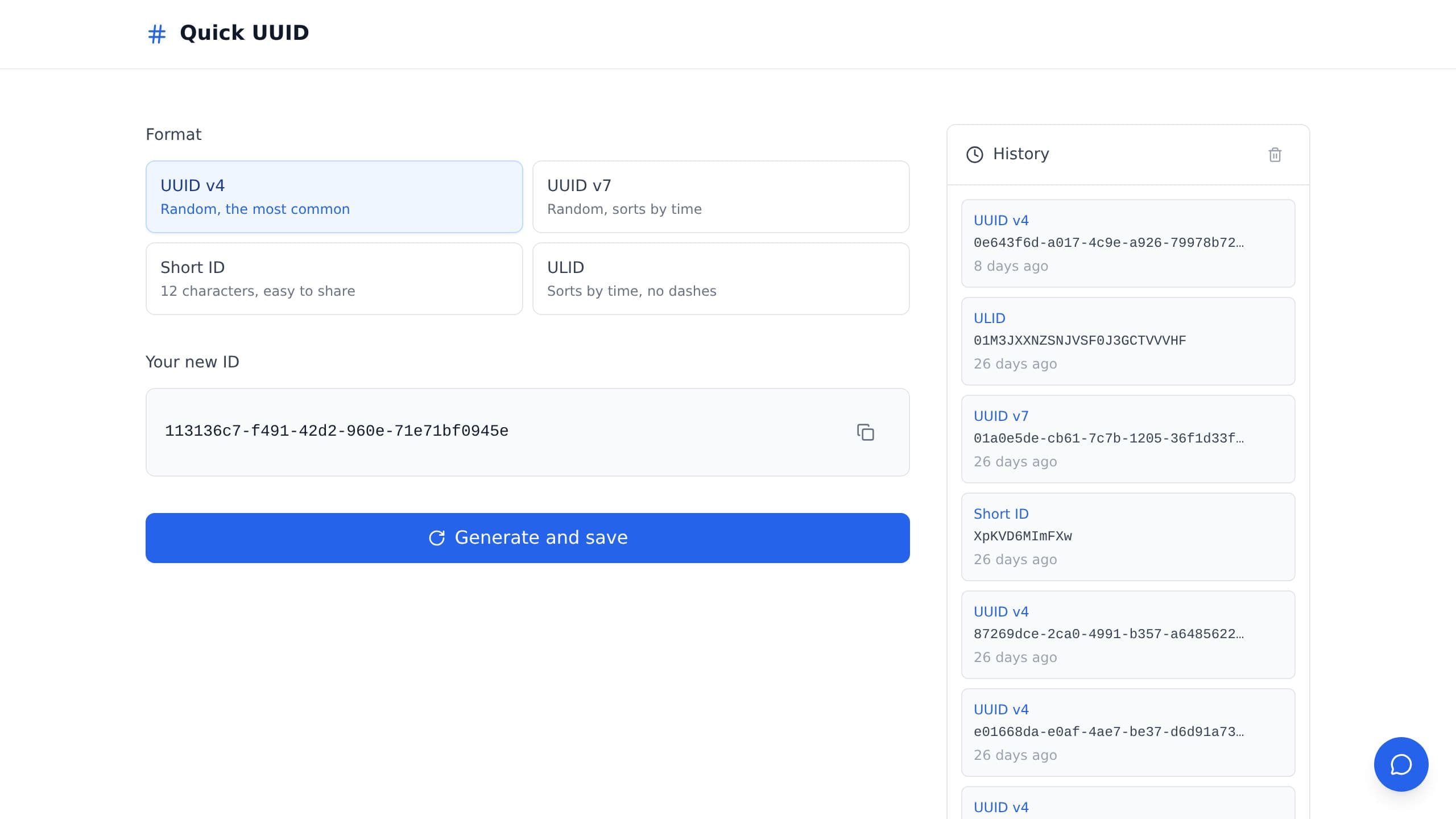
Task: Open the ULID history entry 01M3JXXNZSNJVSF0J3GCTVVVHF
Action: 1128,341
